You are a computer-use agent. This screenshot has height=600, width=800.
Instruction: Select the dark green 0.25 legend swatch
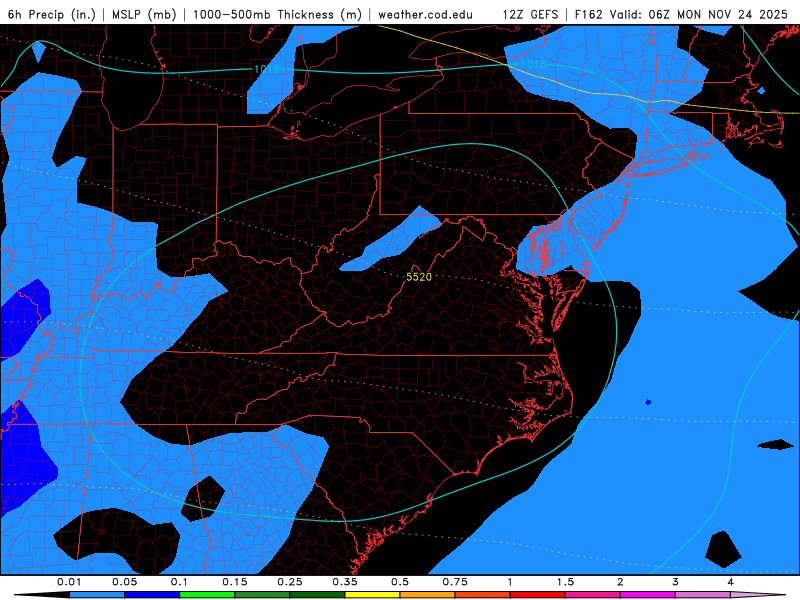pyautogui.click(x=317, y=595)
